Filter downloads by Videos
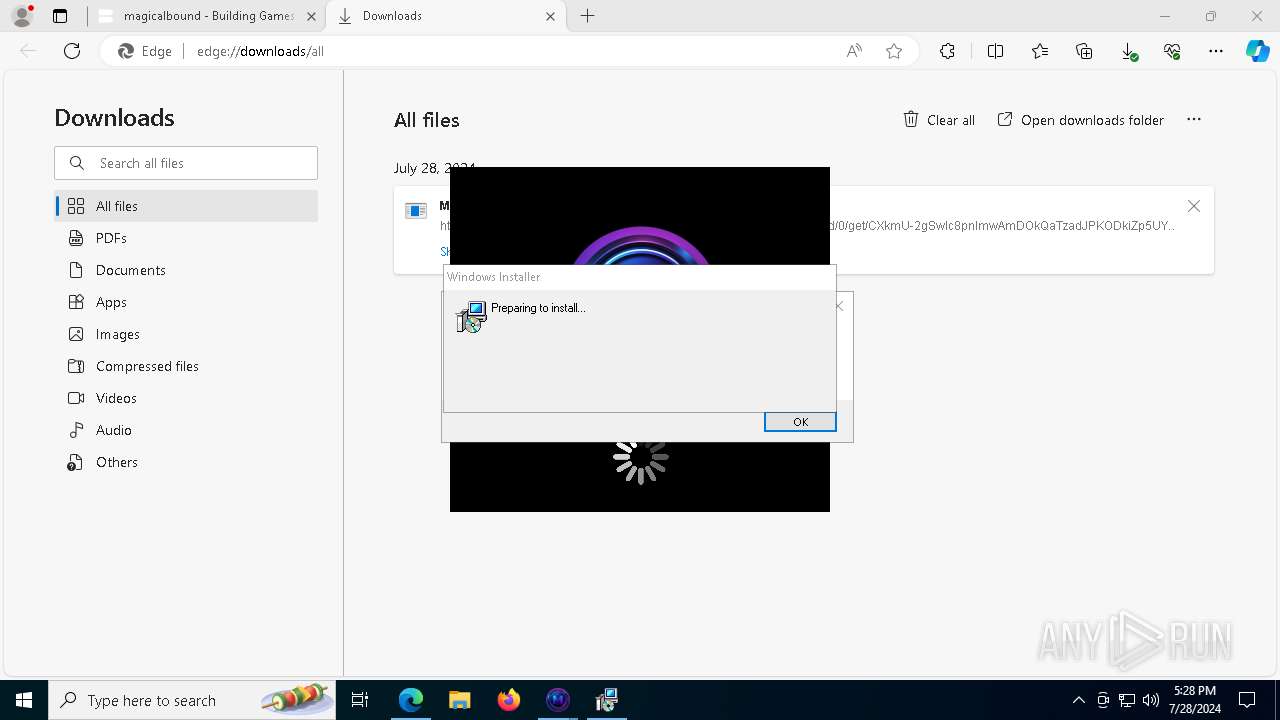The image size is (1280, 720). tap(187, 398)
